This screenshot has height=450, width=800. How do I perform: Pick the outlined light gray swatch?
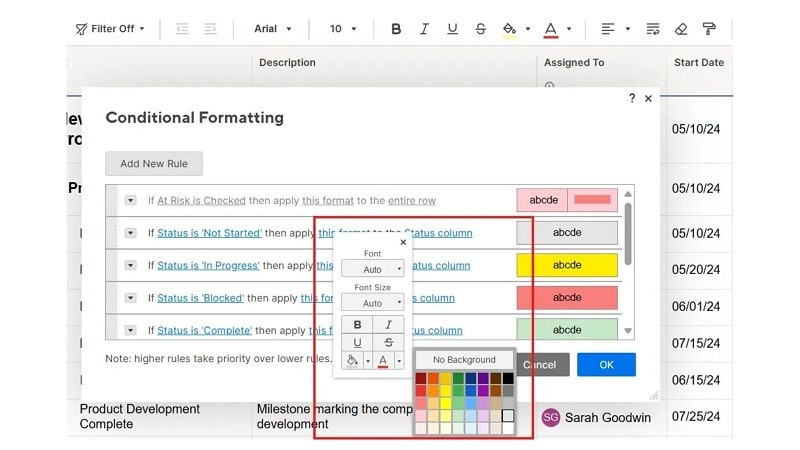click(x=508, y=416)
